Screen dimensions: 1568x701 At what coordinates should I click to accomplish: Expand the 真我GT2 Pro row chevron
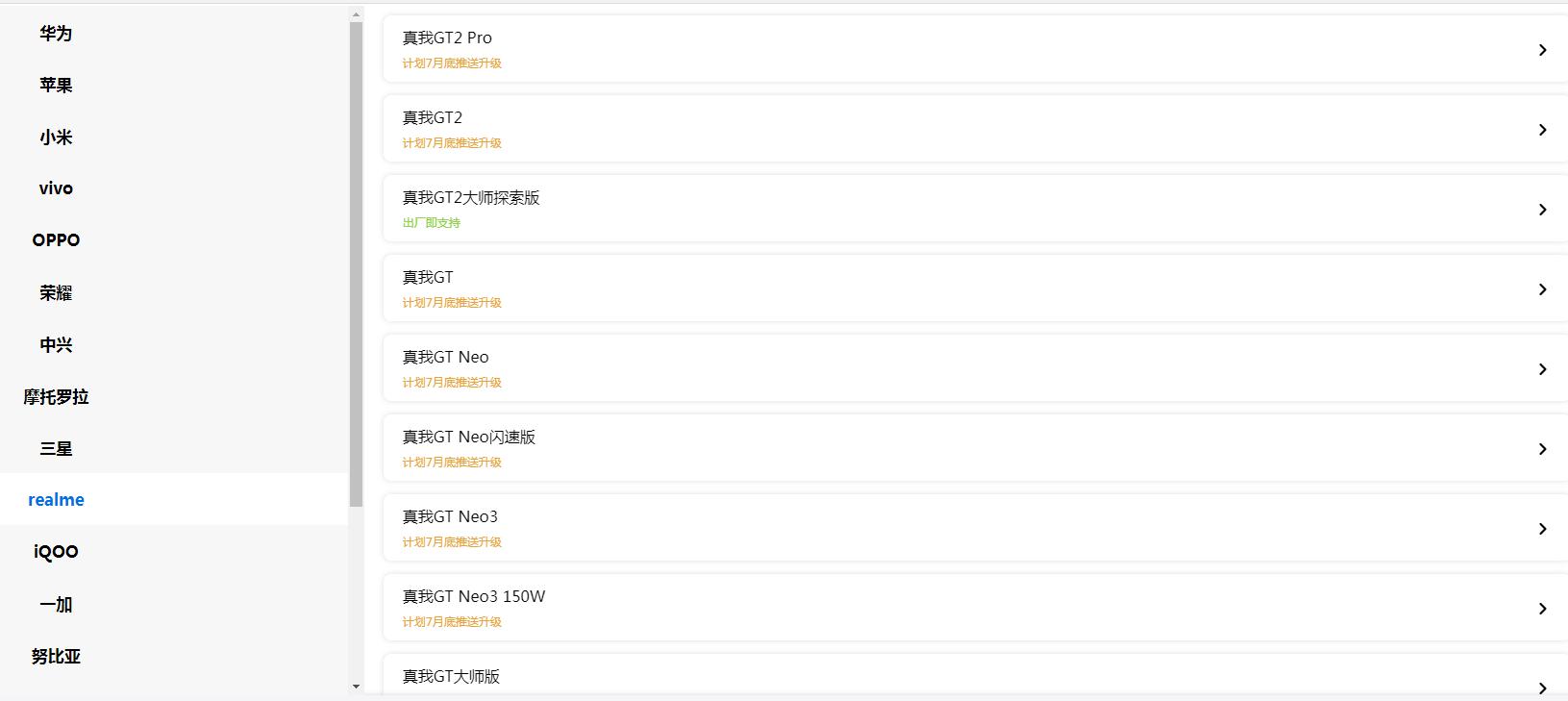tap(1542, 50)
